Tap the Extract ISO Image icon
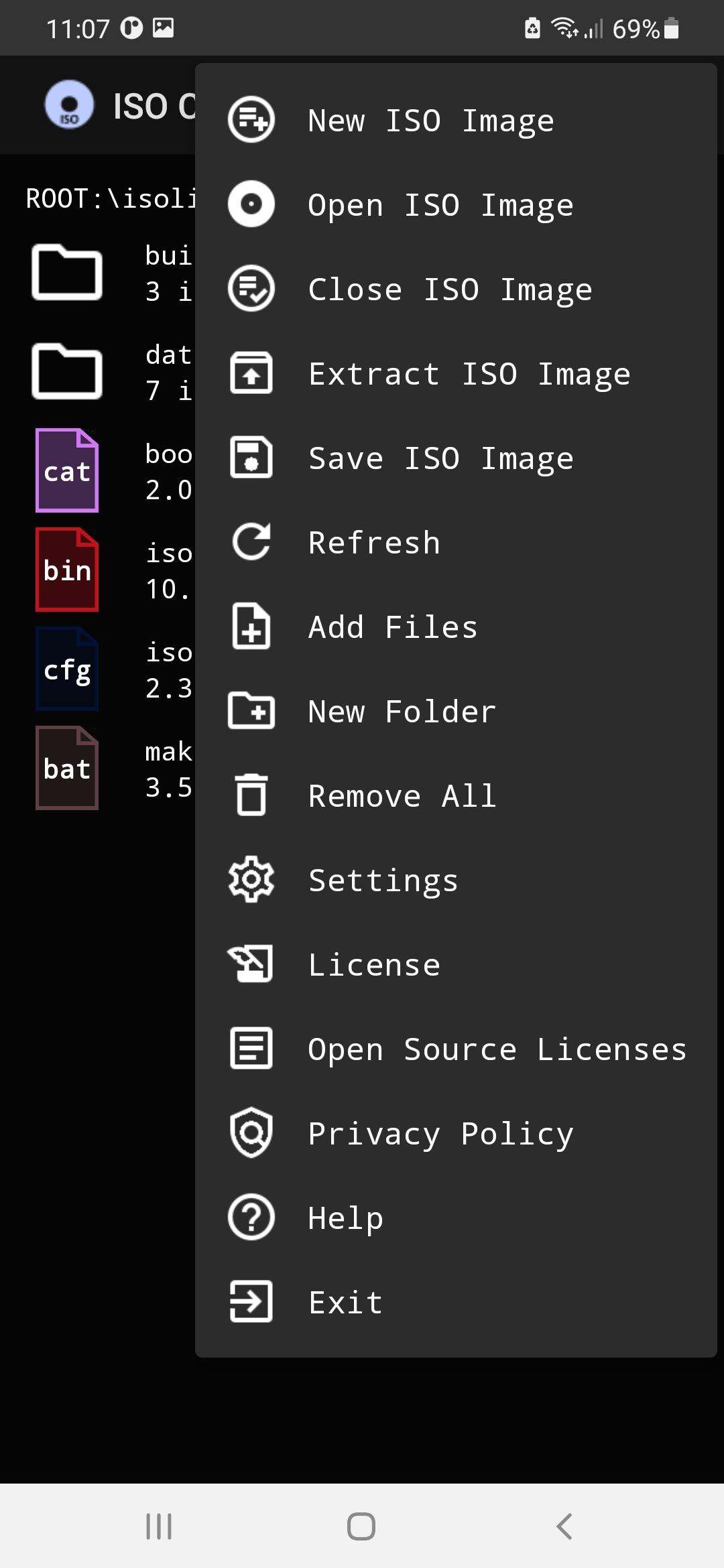The width and height of the screenshot is (724, 1568). tap(251, 373)
